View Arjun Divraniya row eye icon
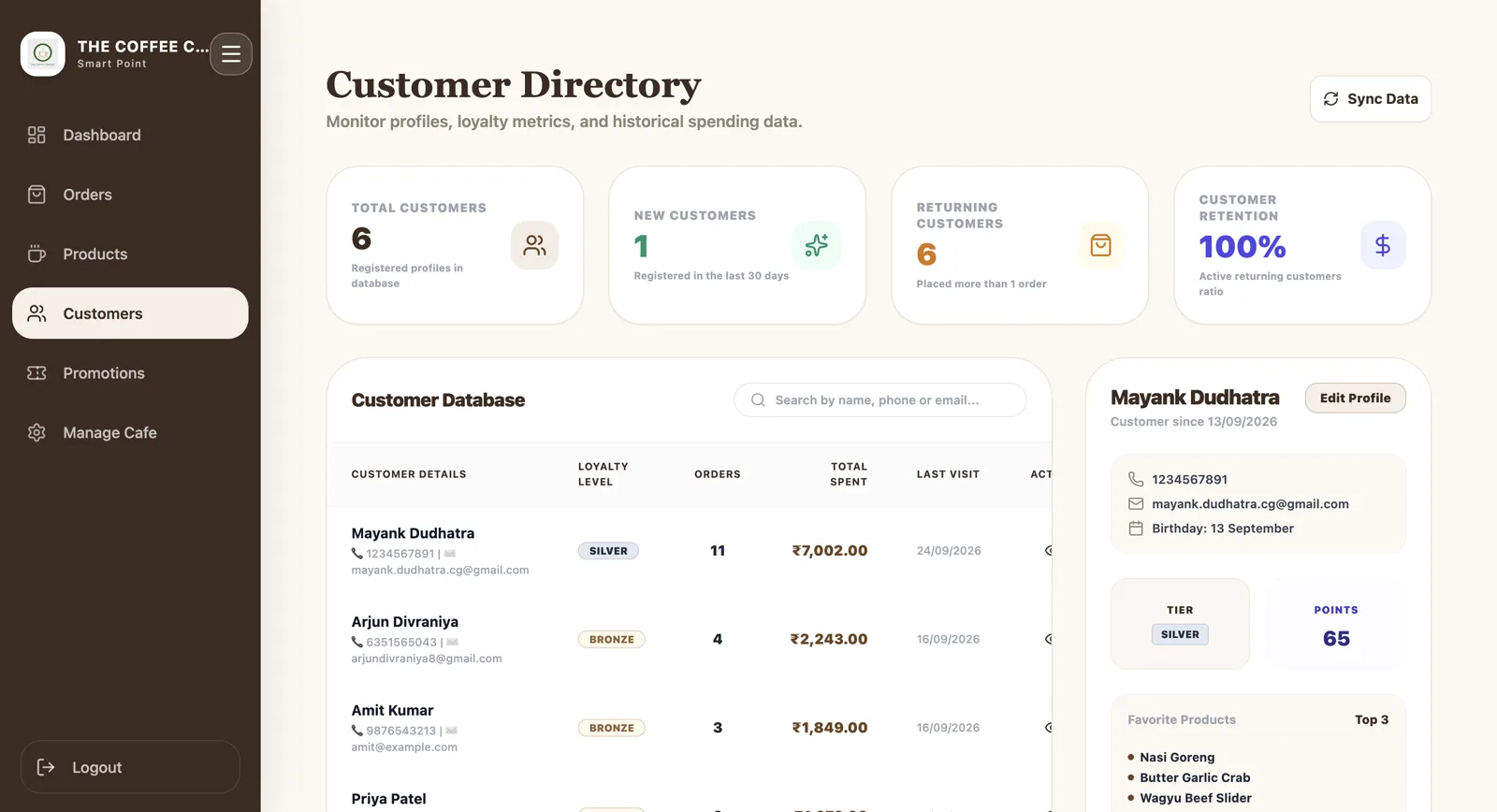The width and height of the screenshot is (1497, 812). click(1049, 640)
